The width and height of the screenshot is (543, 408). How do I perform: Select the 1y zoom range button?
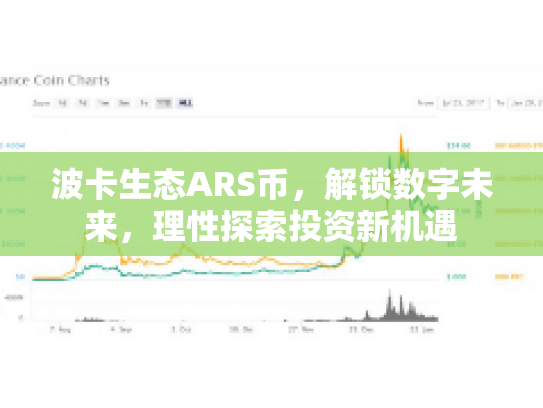144,103
